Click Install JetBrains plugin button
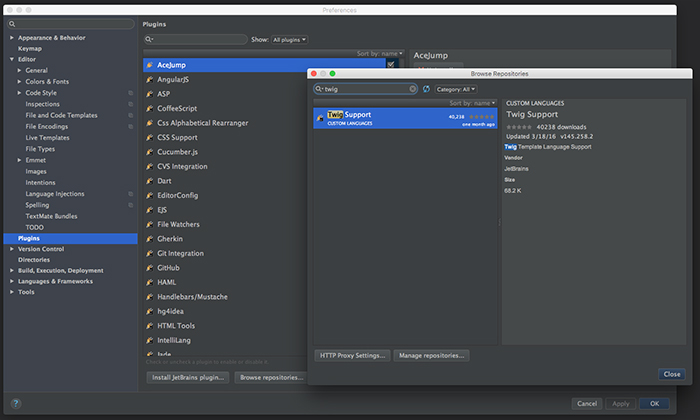The height and width of the screenshot is (420, 700). pyautogui.click(x=189, y=377)
